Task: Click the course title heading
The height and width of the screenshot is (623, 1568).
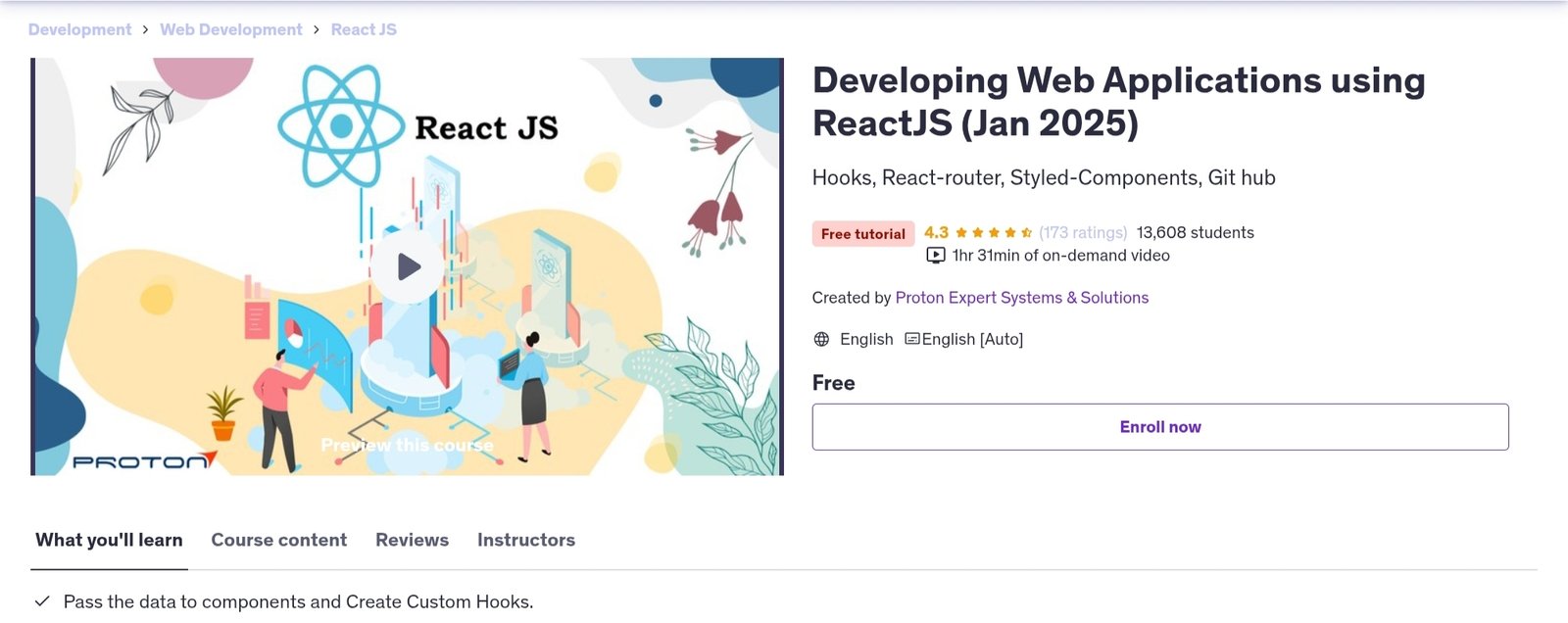Action: [1119, 102]
